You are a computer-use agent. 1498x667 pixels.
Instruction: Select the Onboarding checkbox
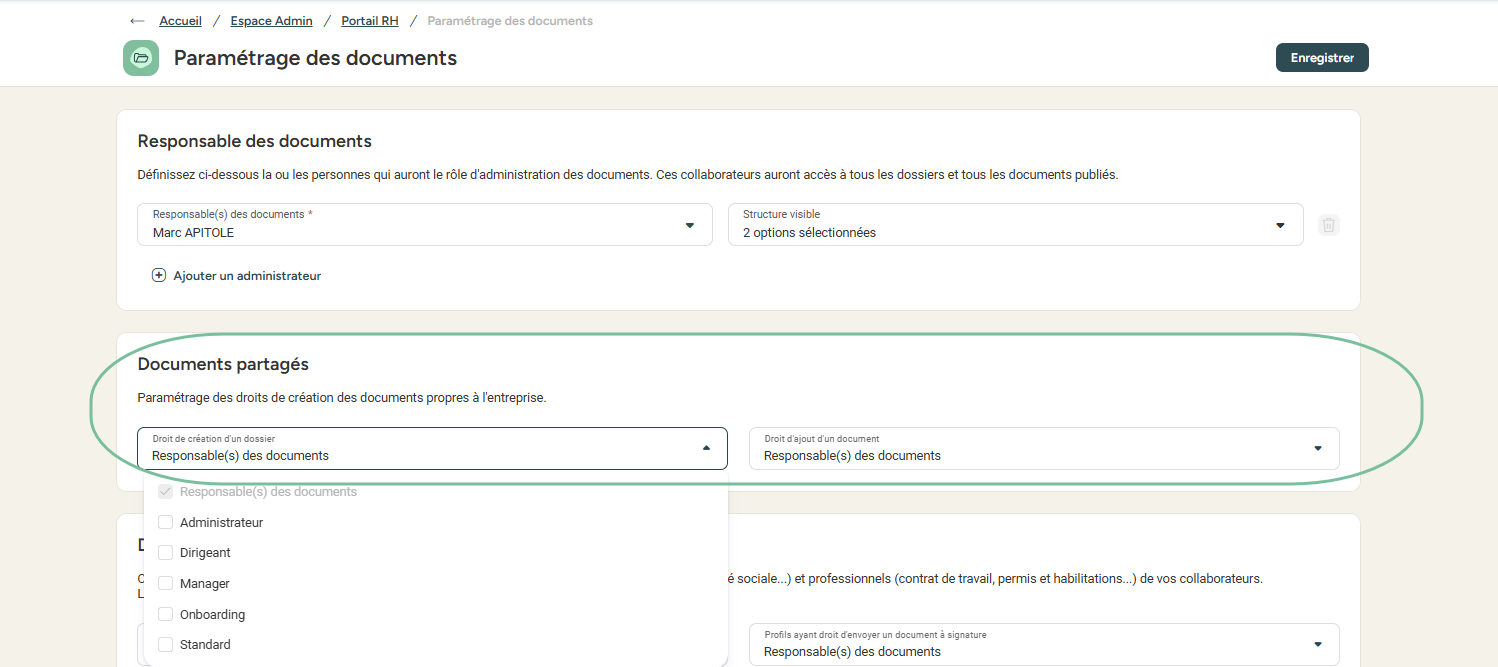click(x=166, y=615)
